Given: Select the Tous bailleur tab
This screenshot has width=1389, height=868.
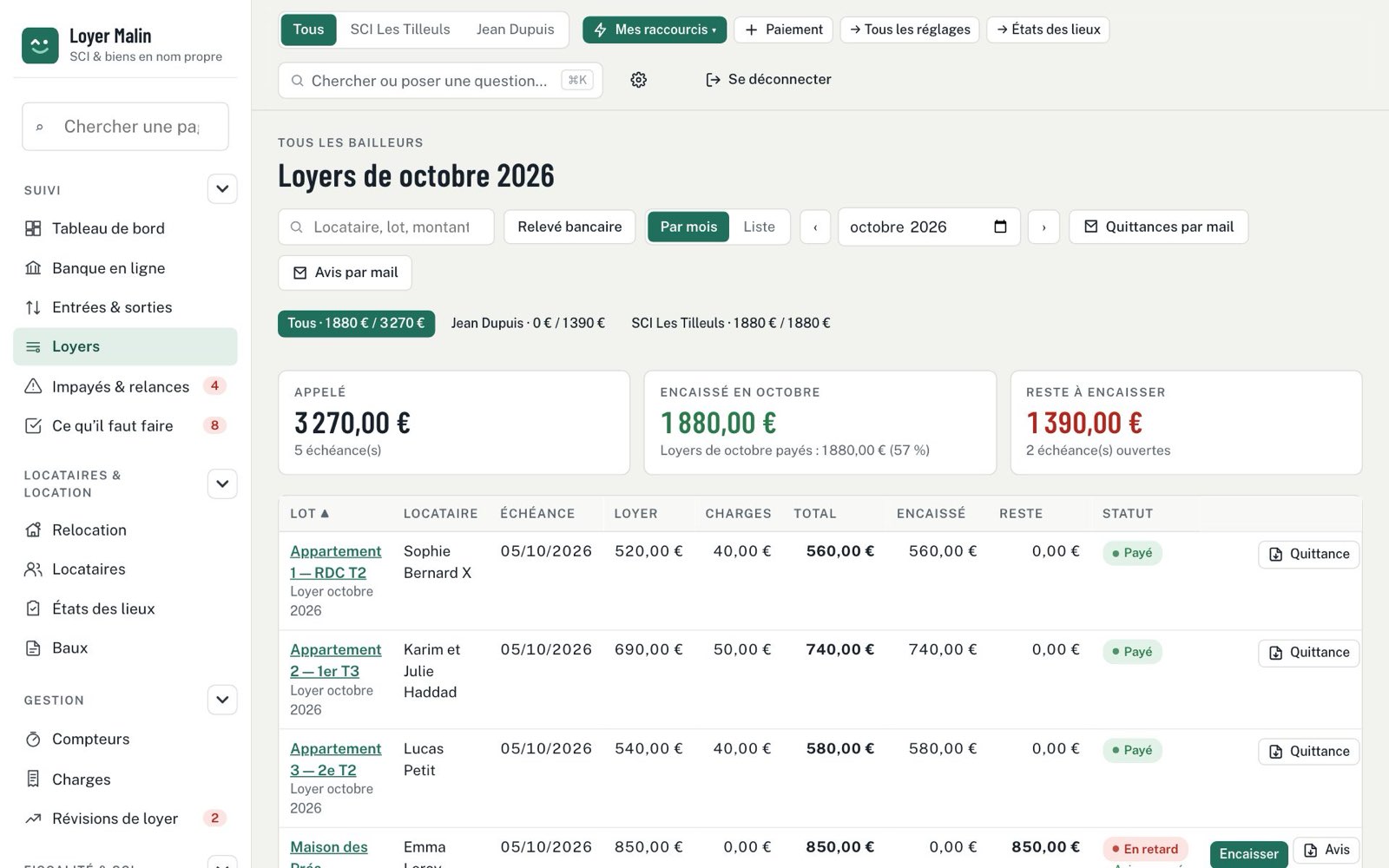Looking at the screenshot, I should tap(308, 30).
